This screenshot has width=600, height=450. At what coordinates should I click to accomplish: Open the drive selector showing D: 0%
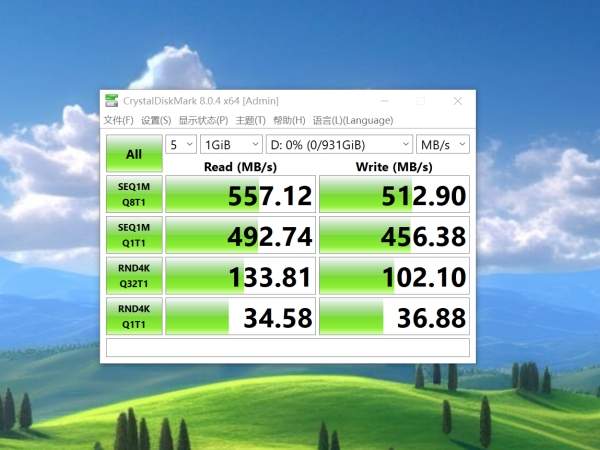click(339, 144)
